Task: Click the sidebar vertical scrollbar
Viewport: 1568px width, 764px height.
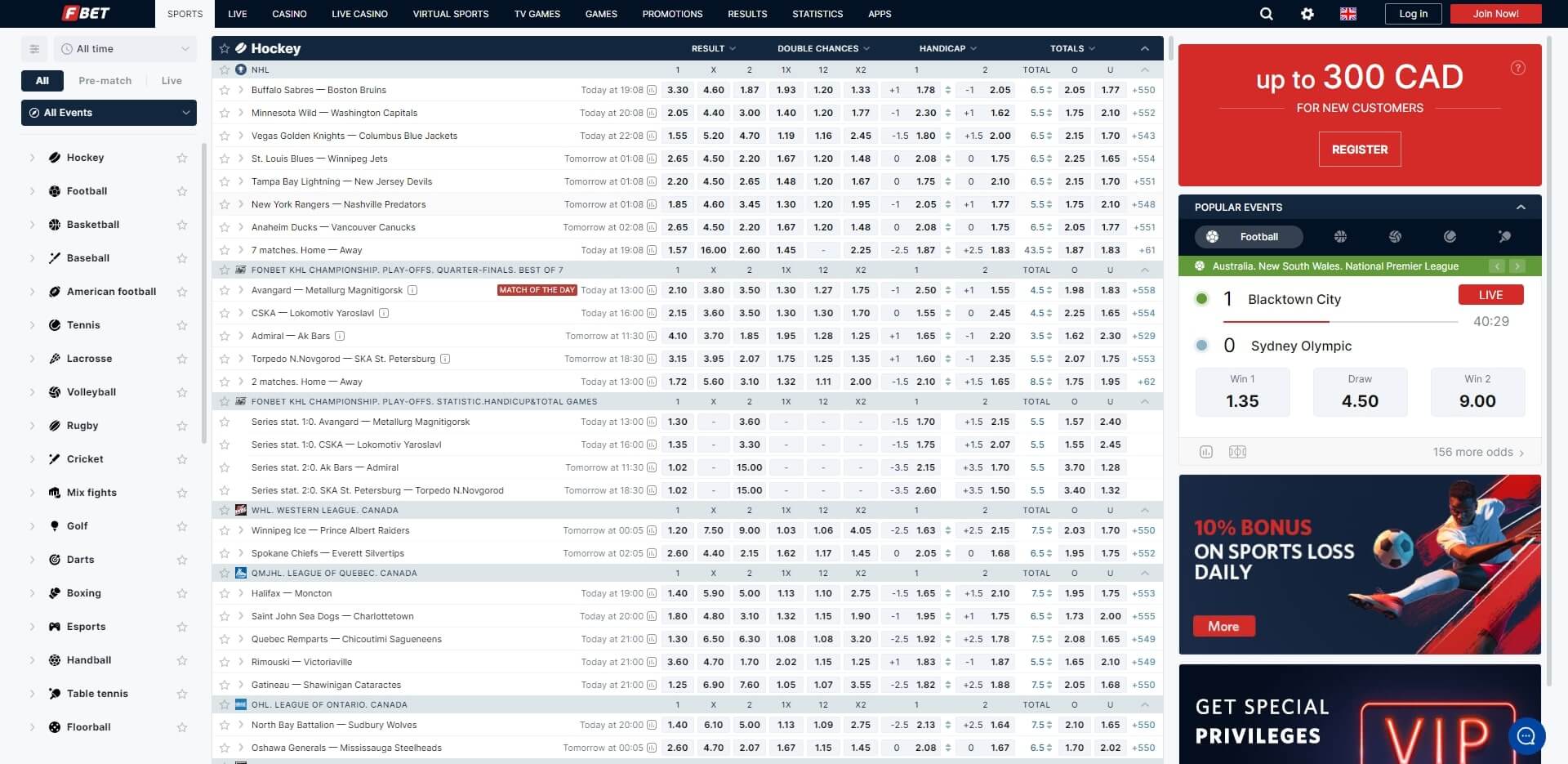Action: 203,294
